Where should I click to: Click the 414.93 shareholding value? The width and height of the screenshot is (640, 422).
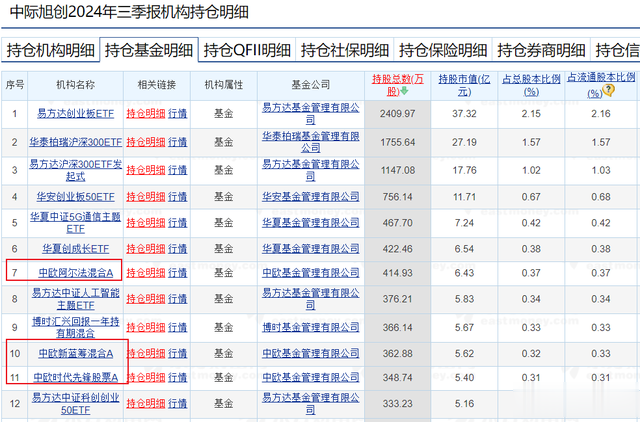click(398, 273)
